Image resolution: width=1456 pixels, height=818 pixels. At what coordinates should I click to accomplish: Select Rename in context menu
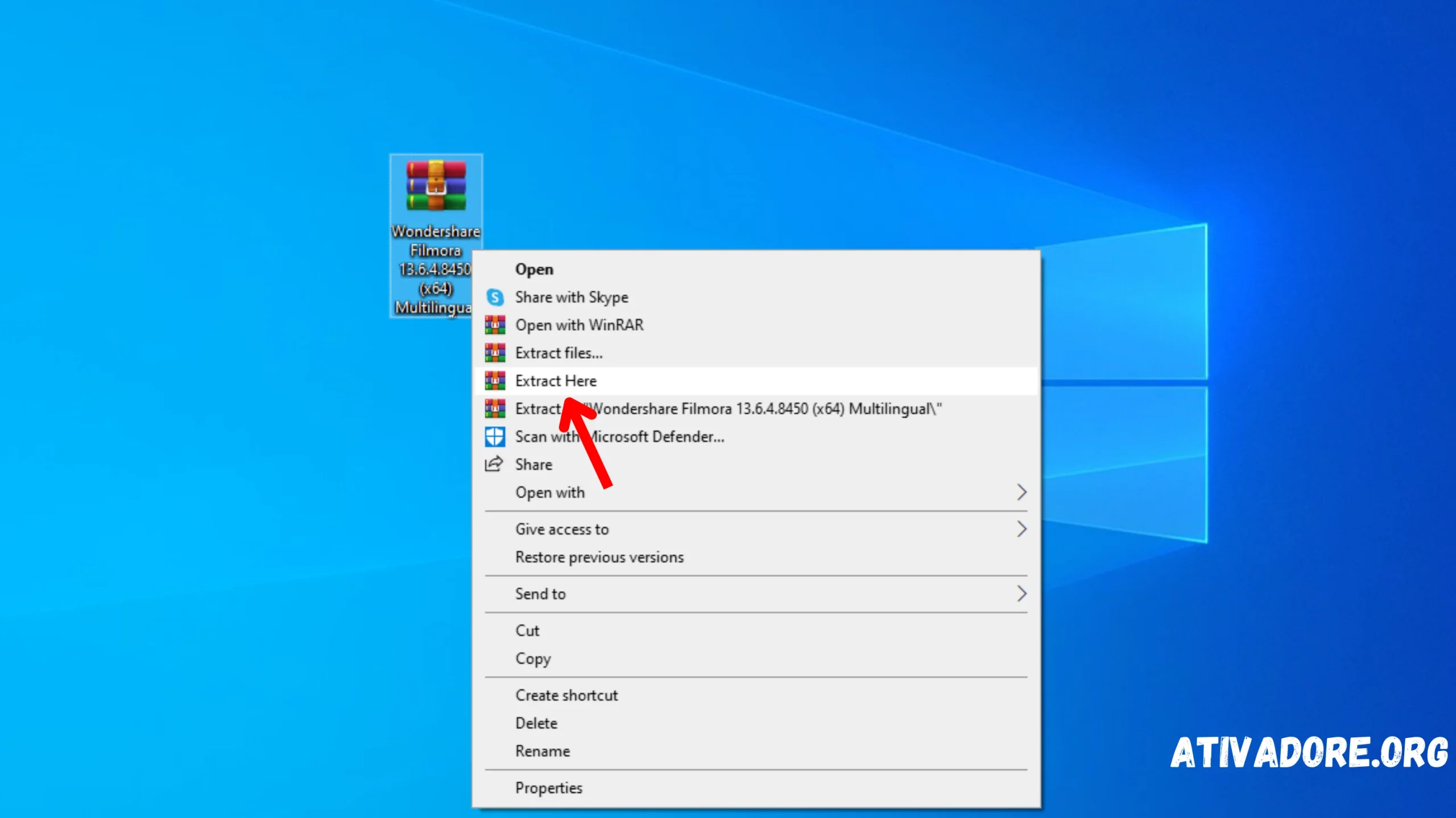pyautogui.click(x=756, y=751)
